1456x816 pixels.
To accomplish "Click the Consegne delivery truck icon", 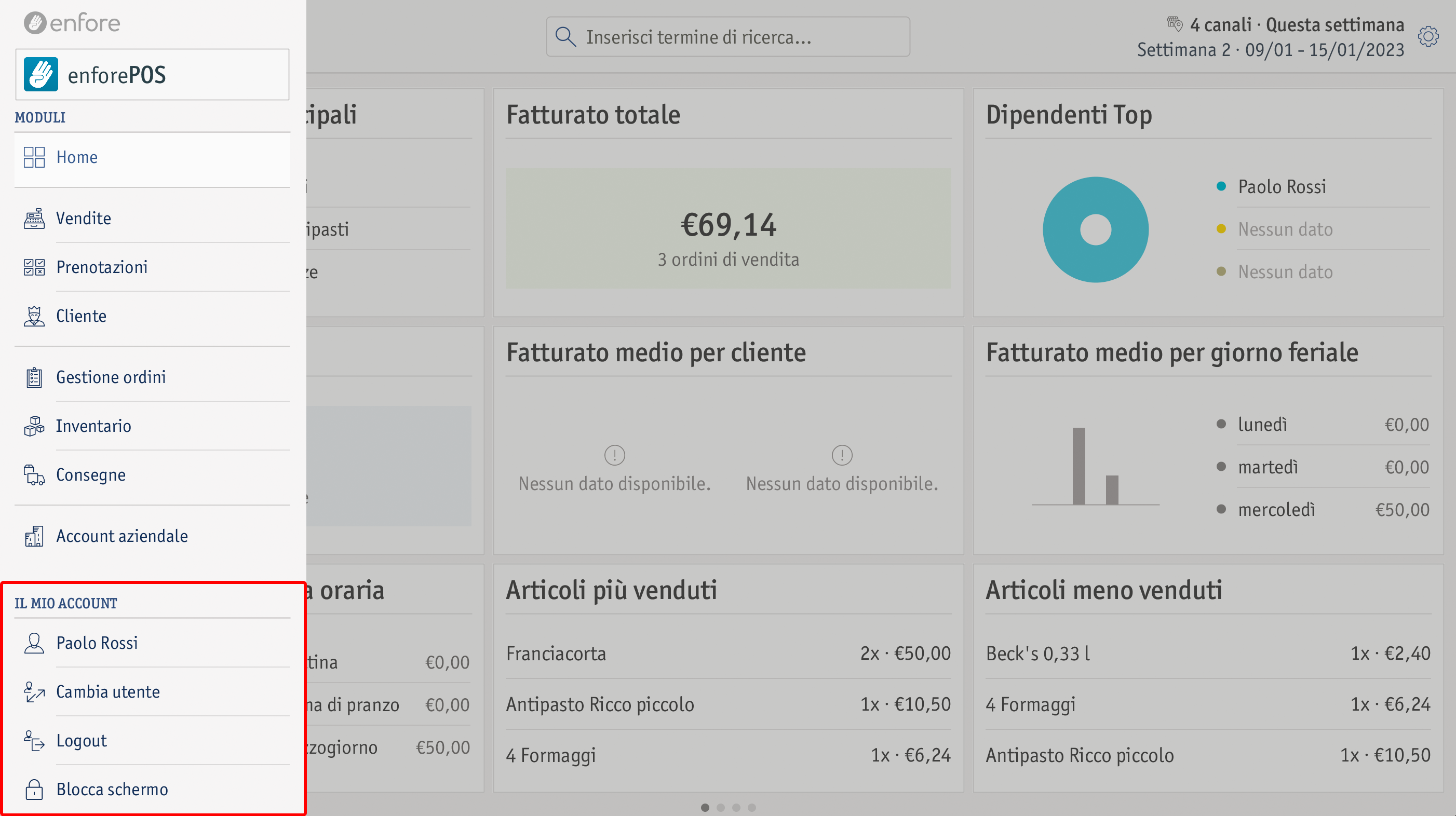I will click(x=34, y=475).
